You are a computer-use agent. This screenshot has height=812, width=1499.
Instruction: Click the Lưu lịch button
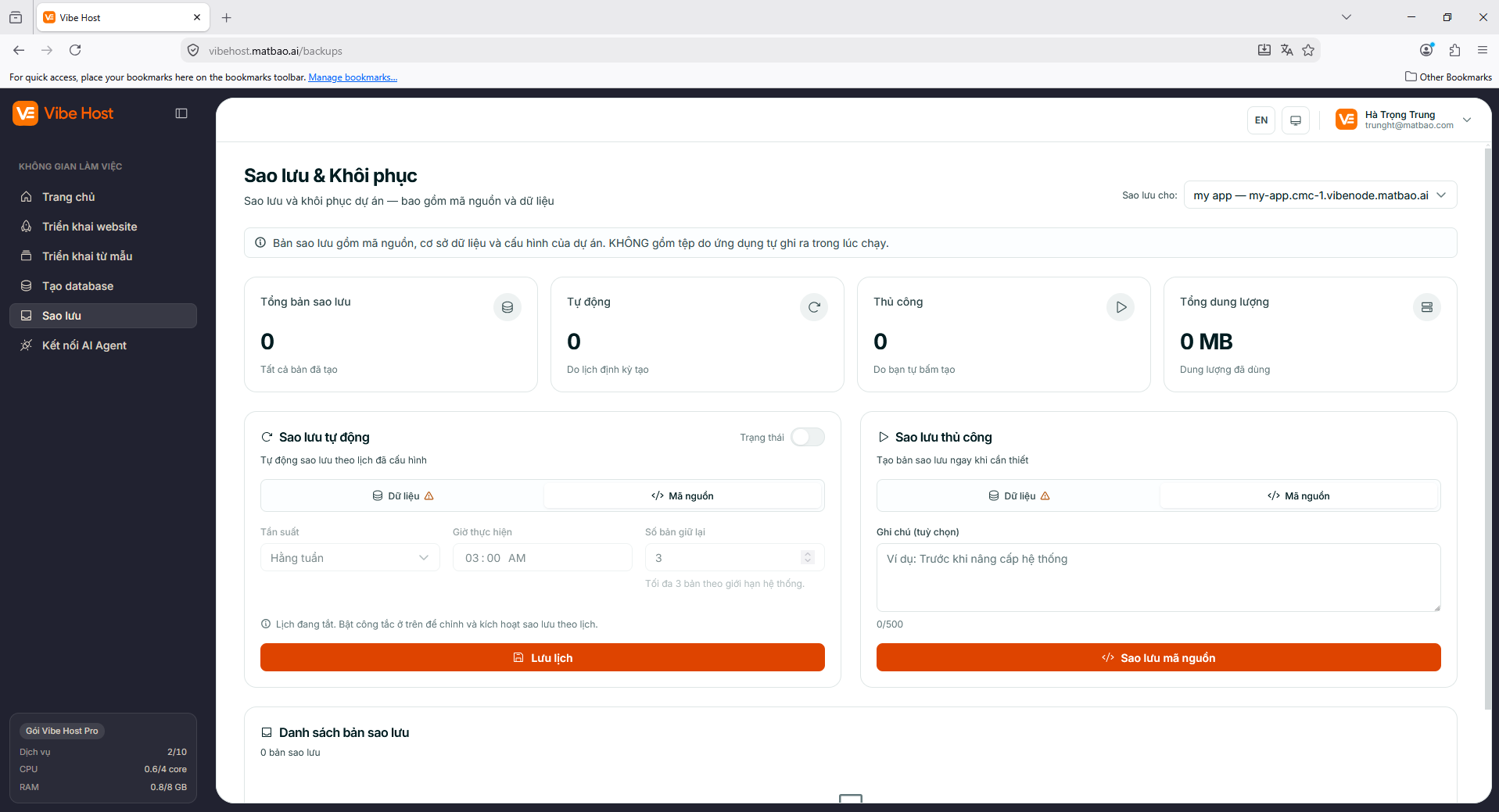pos(543,657)
